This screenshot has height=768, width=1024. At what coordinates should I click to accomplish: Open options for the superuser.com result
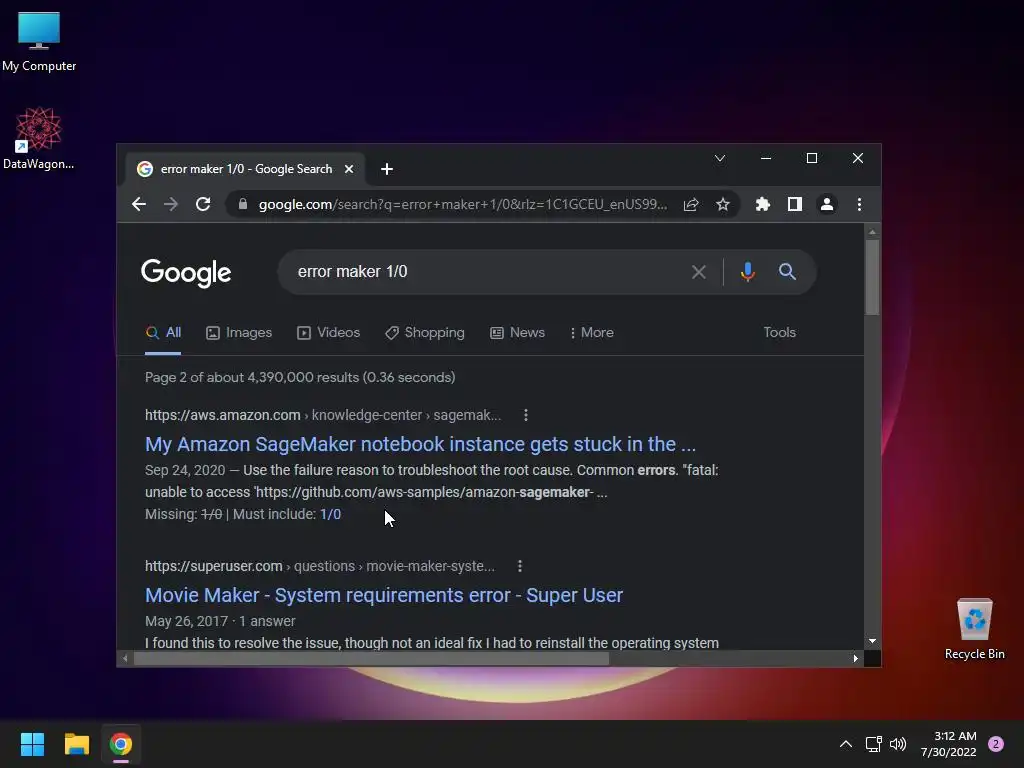point(520,566)
